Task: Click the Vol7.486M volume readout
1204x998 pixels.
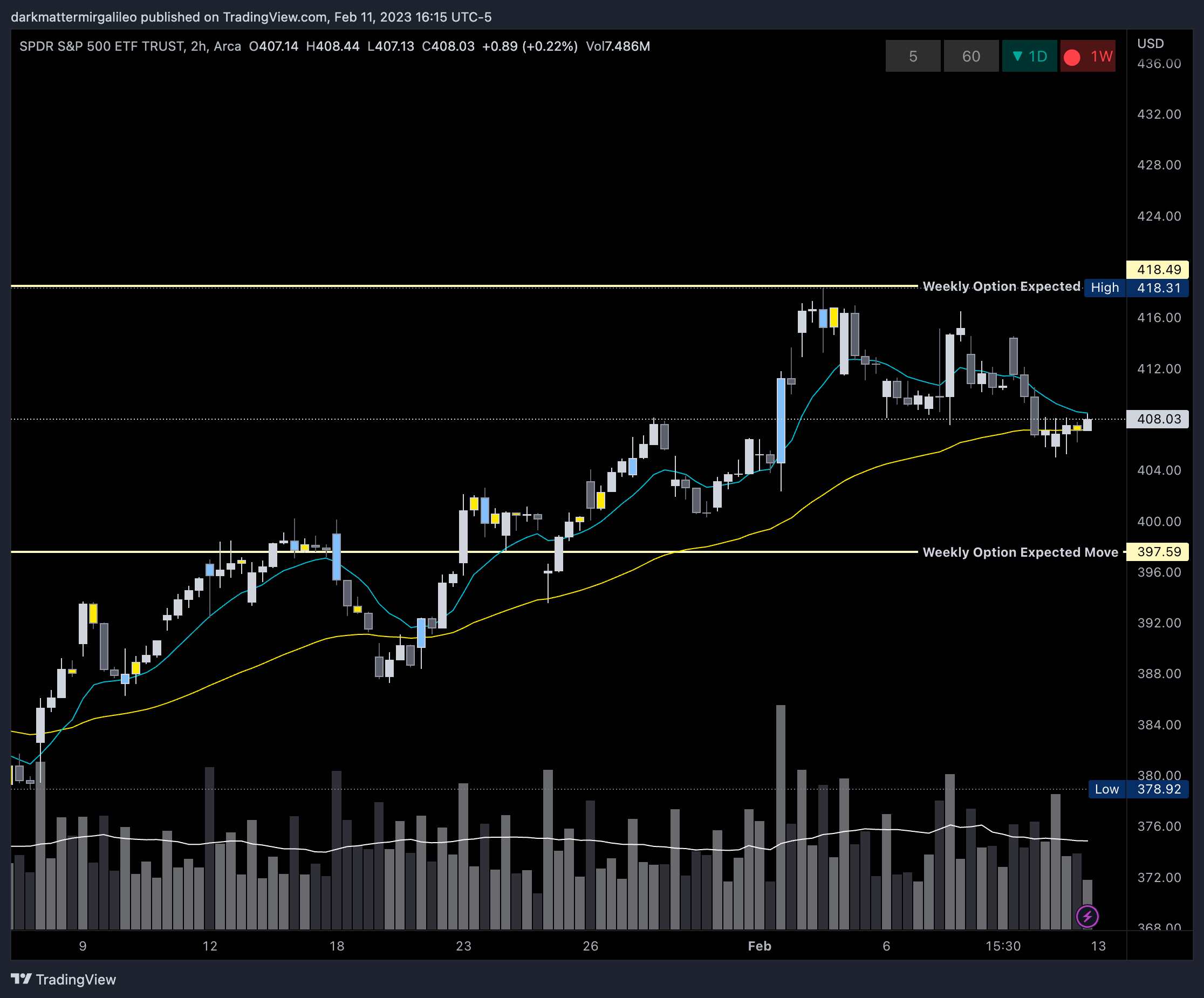Action: (x=618, y=46)
